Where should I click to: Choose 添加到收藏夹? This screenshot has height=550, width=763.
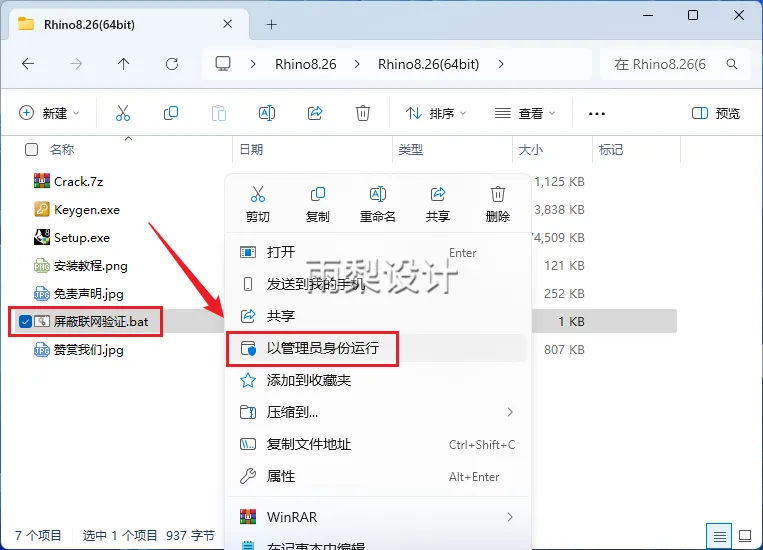[x=378, y=380]
